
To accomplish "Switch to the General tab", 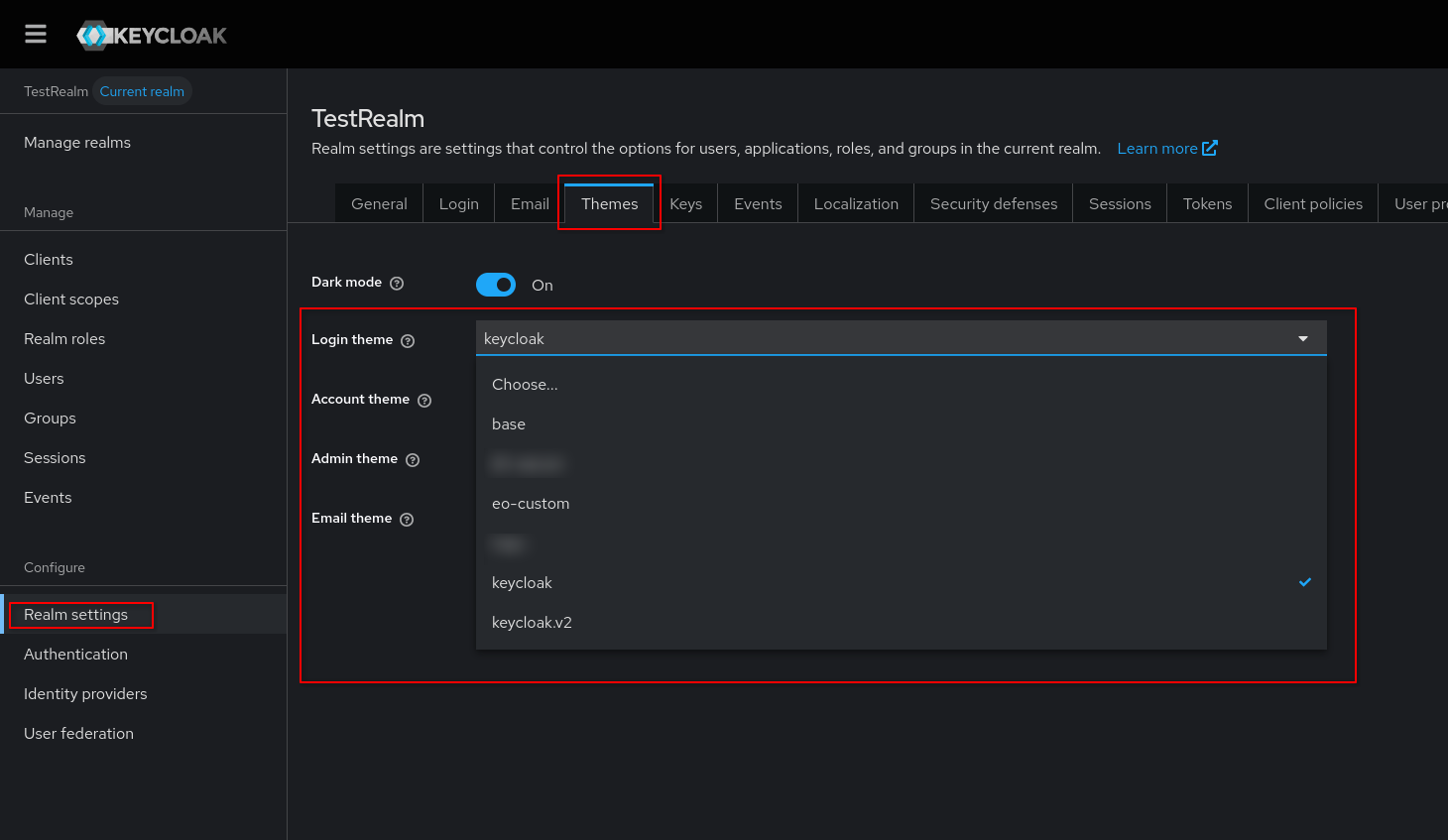I will point(379,203).
